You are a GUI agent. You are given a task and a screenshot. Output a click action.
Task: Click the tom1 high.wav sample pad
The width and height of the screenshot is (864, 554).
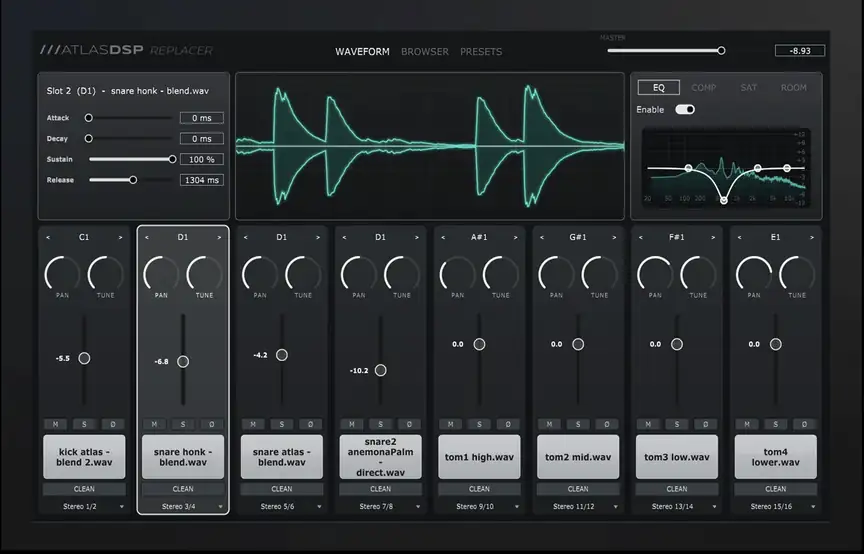(479, 457)
